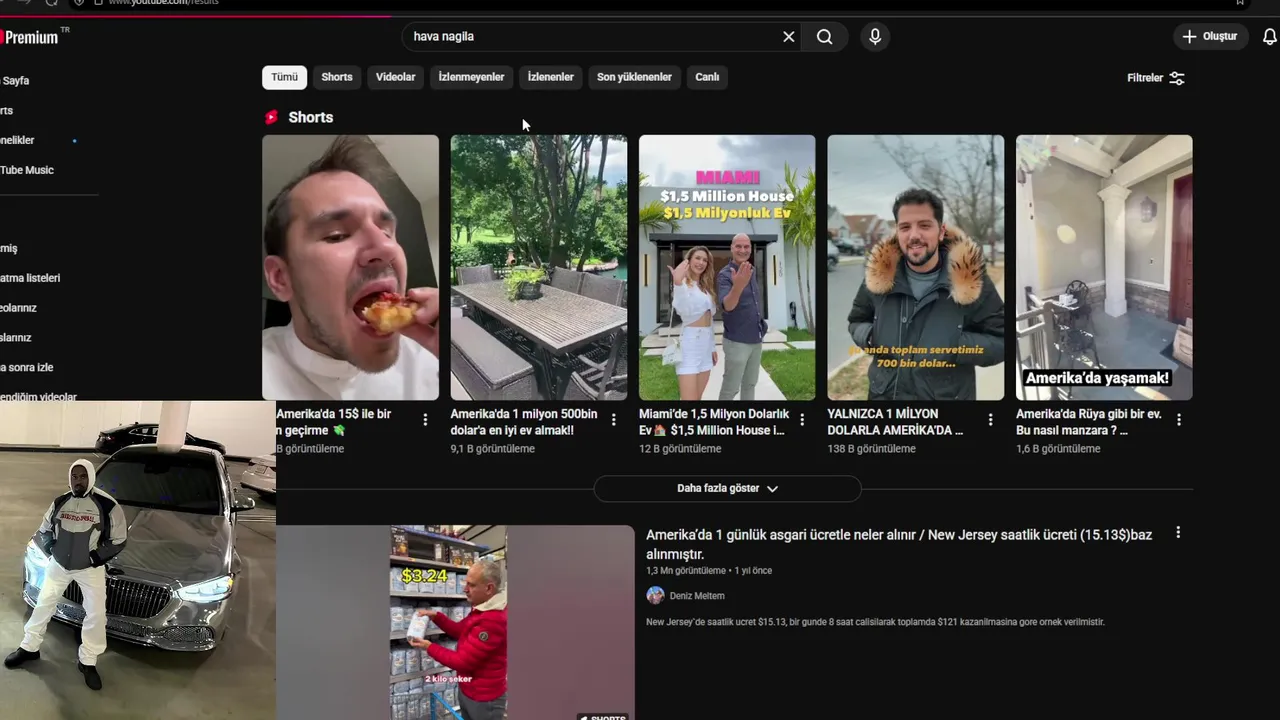
Task: Open title Miami'de 1,5 Milyon Dolarlık Ev
Action: tap(714, 422)
